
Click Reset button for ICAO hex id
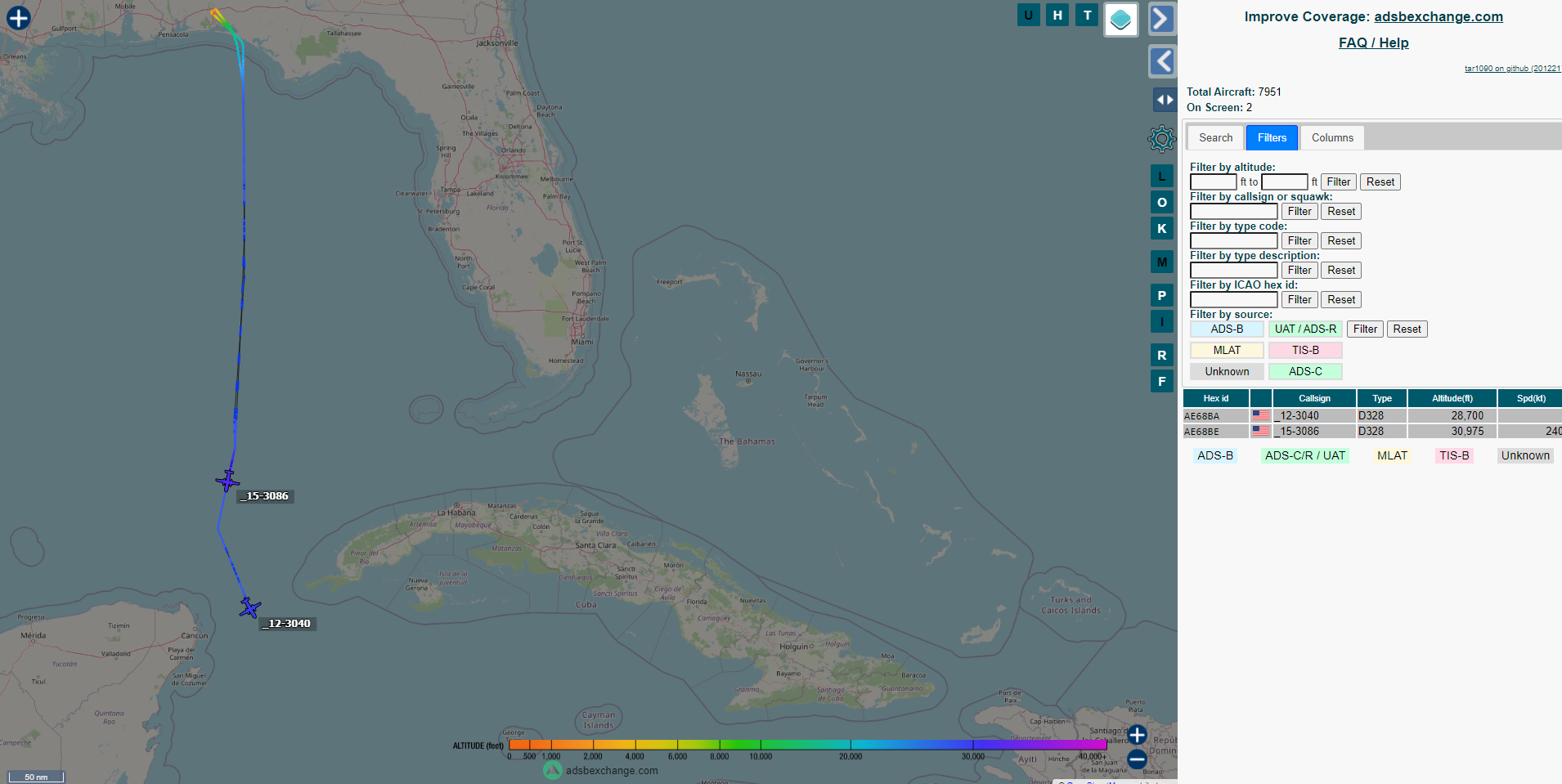coord(1341,299)
